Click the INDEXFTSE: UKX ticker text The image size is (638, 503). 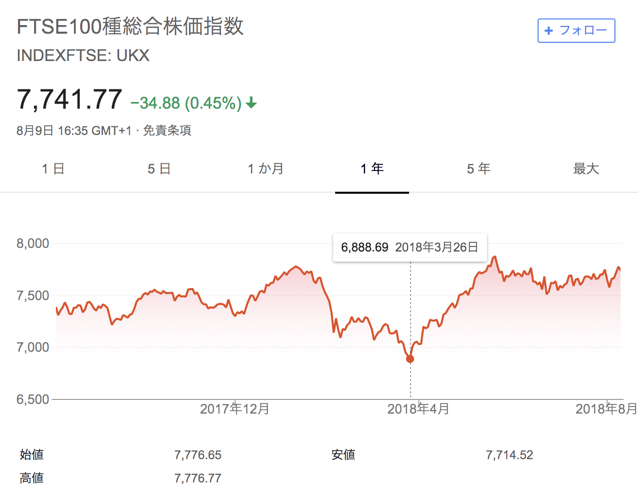83,55
